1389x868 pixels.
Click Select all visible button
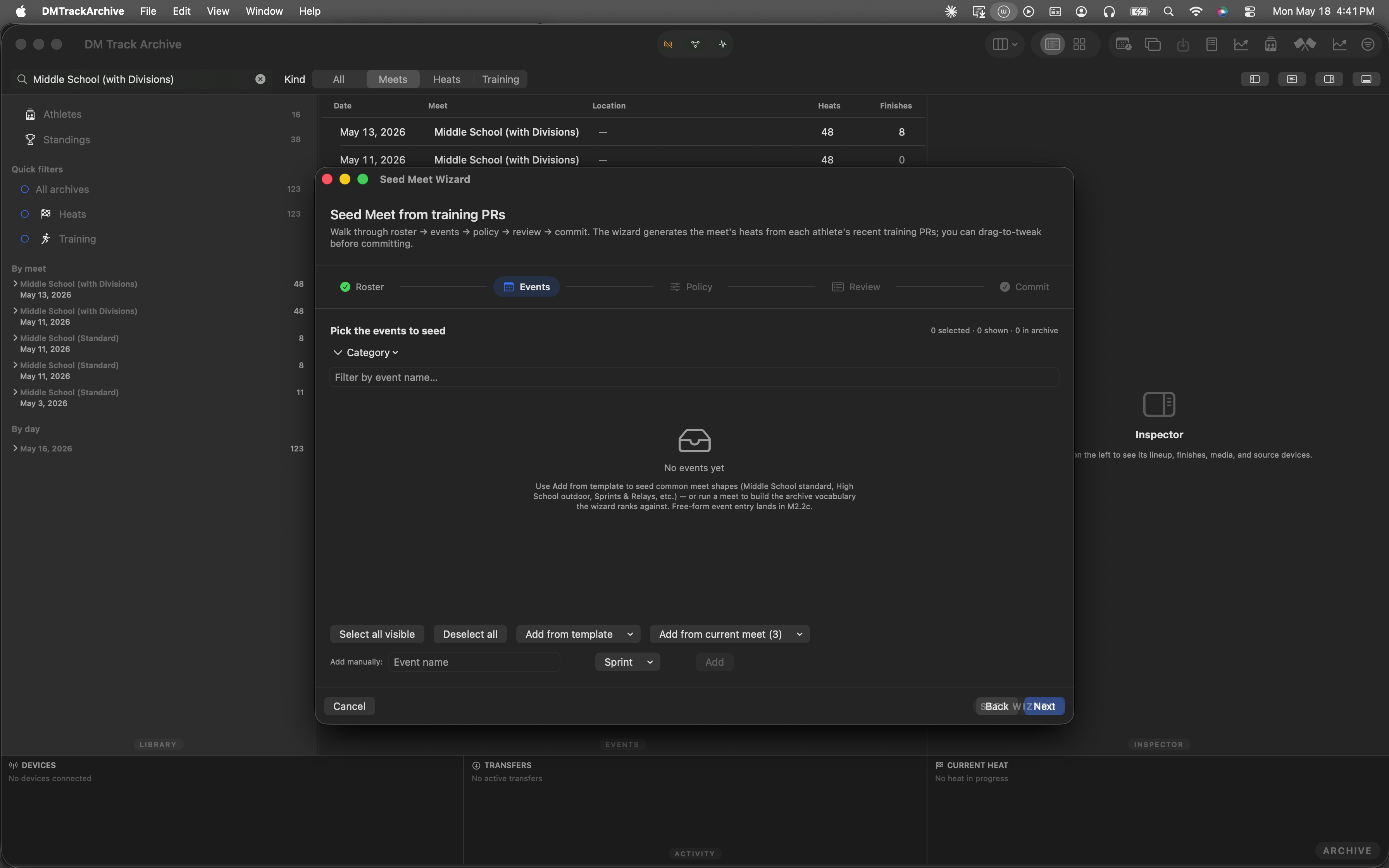[x=377, y=634]
